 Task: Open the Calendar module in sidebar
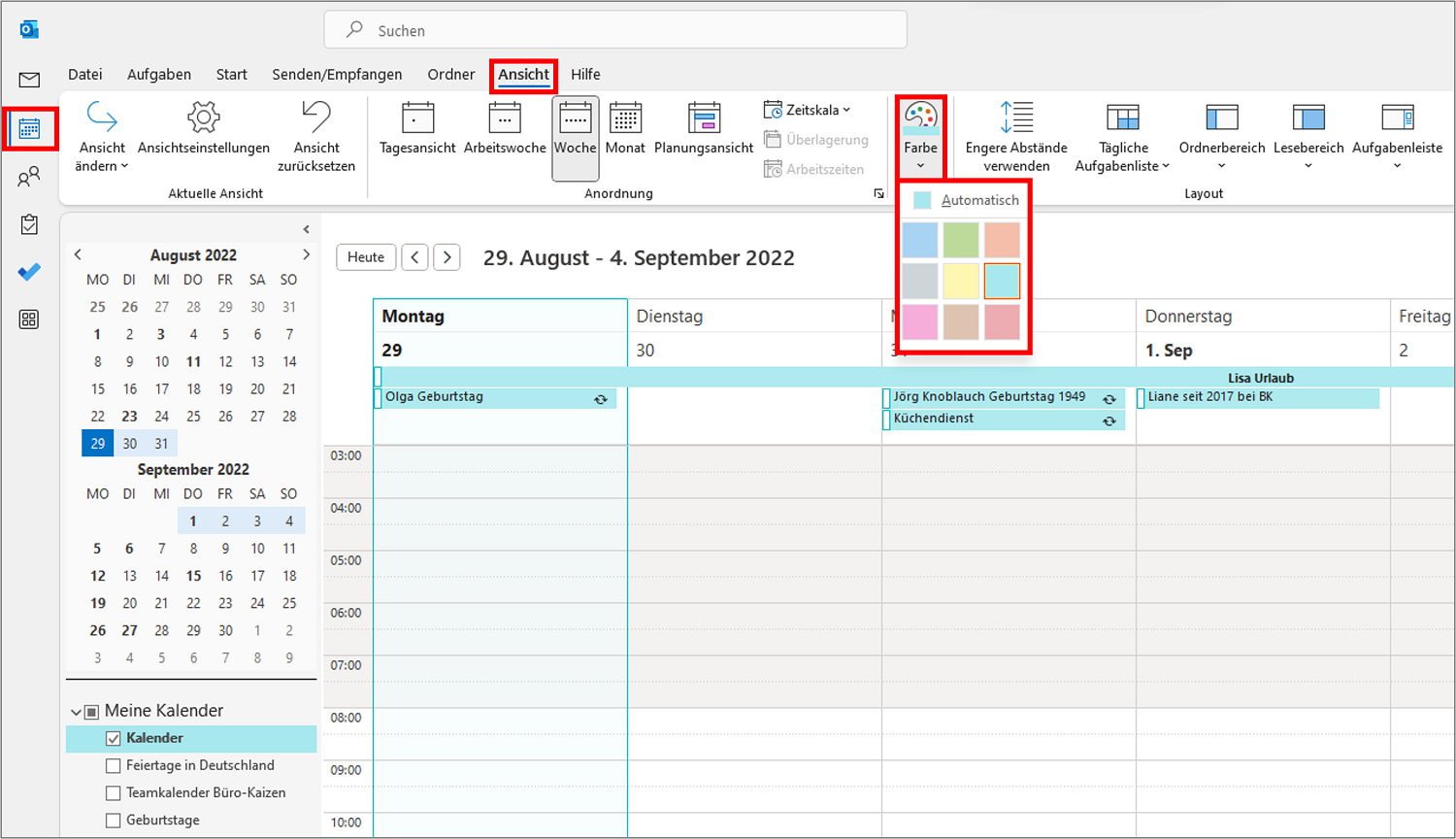29,129
